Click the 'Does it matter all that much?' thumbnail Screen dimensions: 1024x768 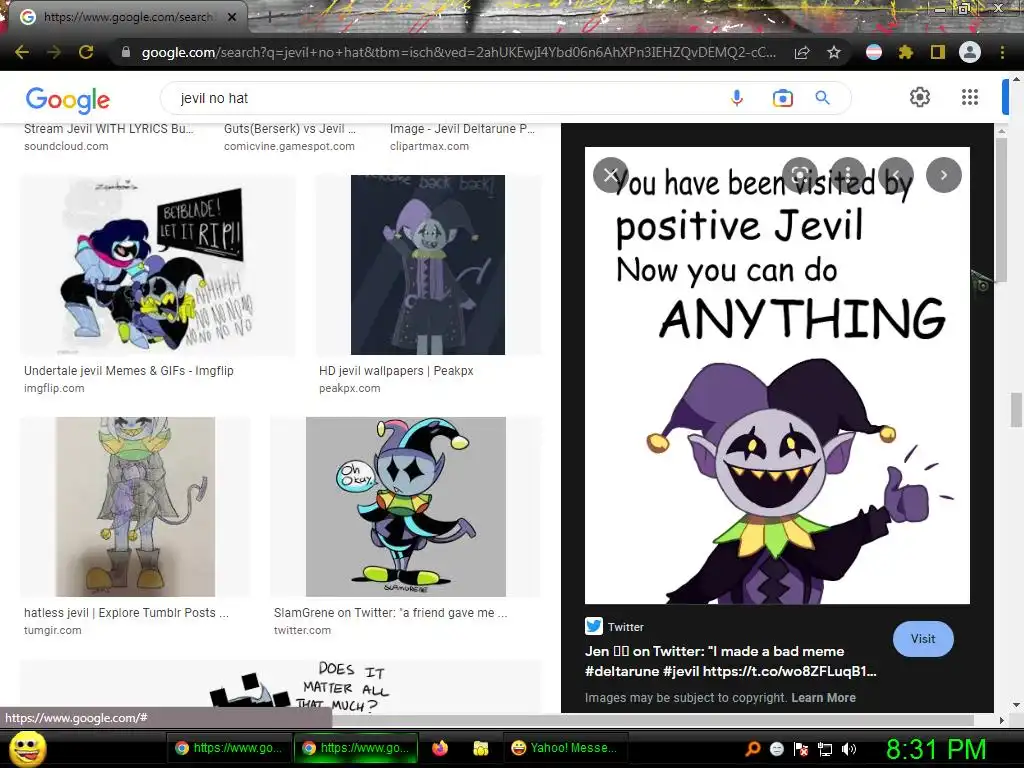pyautogui.click(x=281, y=686)
